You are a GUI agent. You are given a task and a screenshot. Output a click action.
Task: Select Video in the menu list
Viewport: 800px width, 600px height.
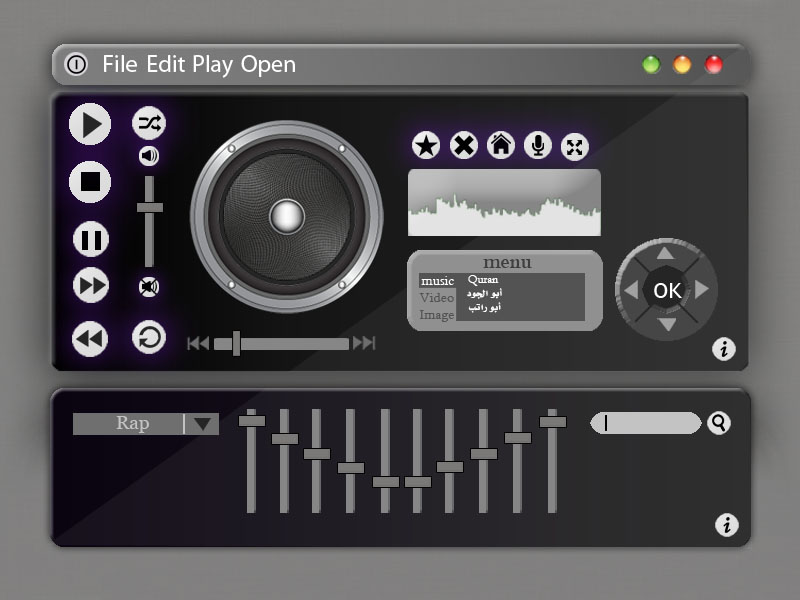click(437, 297)
